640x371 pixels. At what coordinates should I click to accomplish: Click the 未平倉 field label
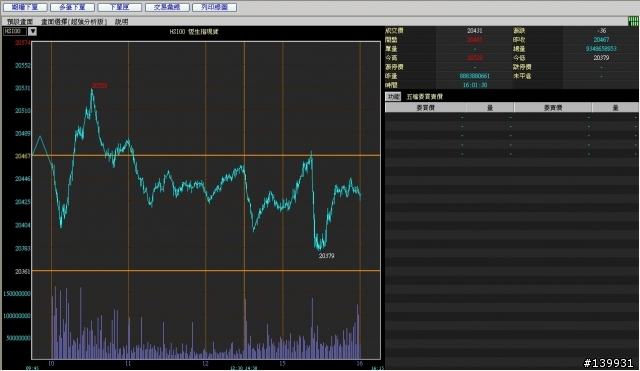(522, 76)
